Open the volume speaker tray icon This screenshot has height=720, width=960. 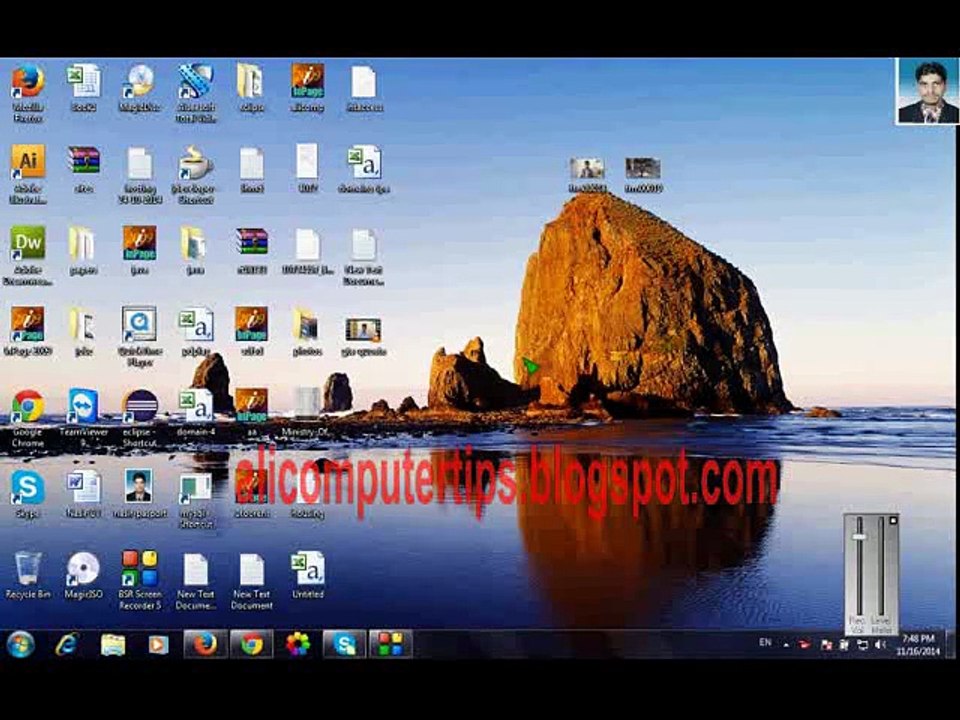click(x=880, y=645)
